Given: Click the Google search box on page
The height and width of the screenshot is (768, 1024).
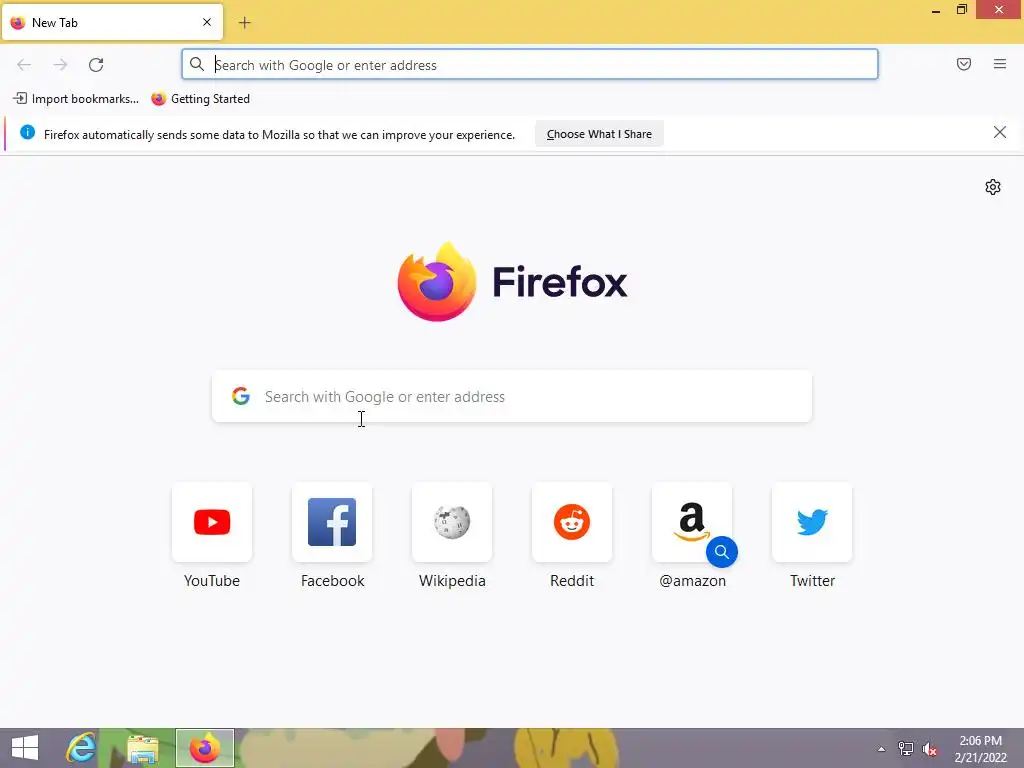Looking at the screenshot, I should [x=512, y=396].
